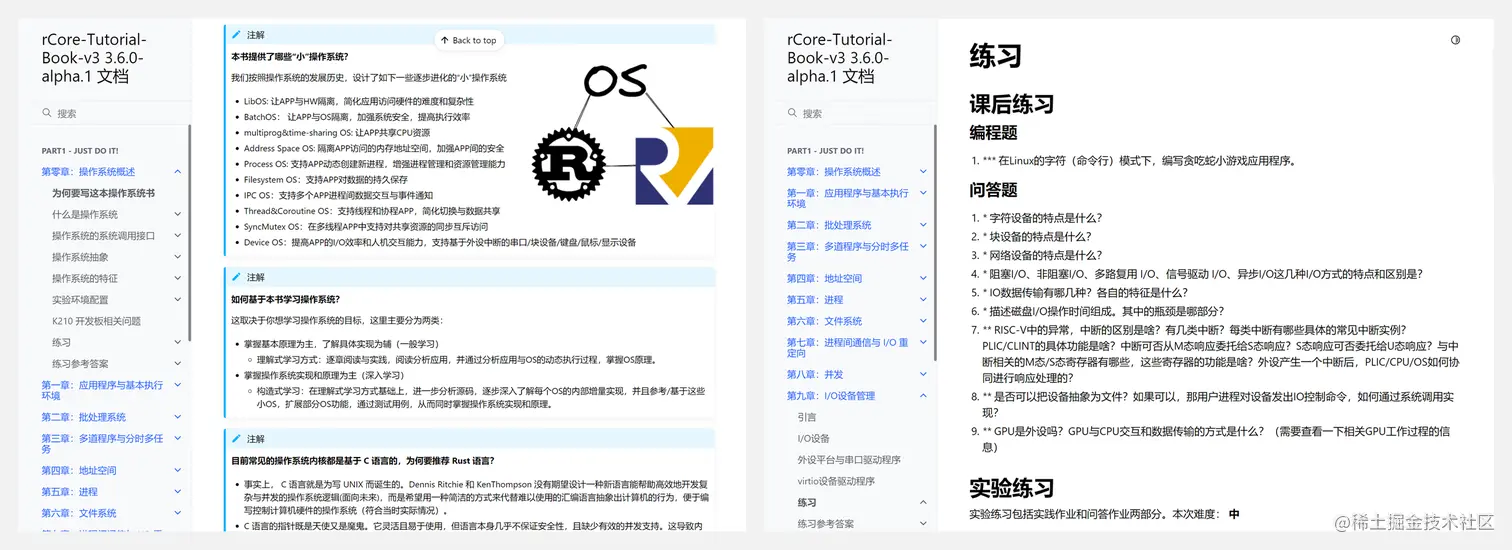Click the search magnifier icon in left window
1512x550 pixels.
(47, 114)
